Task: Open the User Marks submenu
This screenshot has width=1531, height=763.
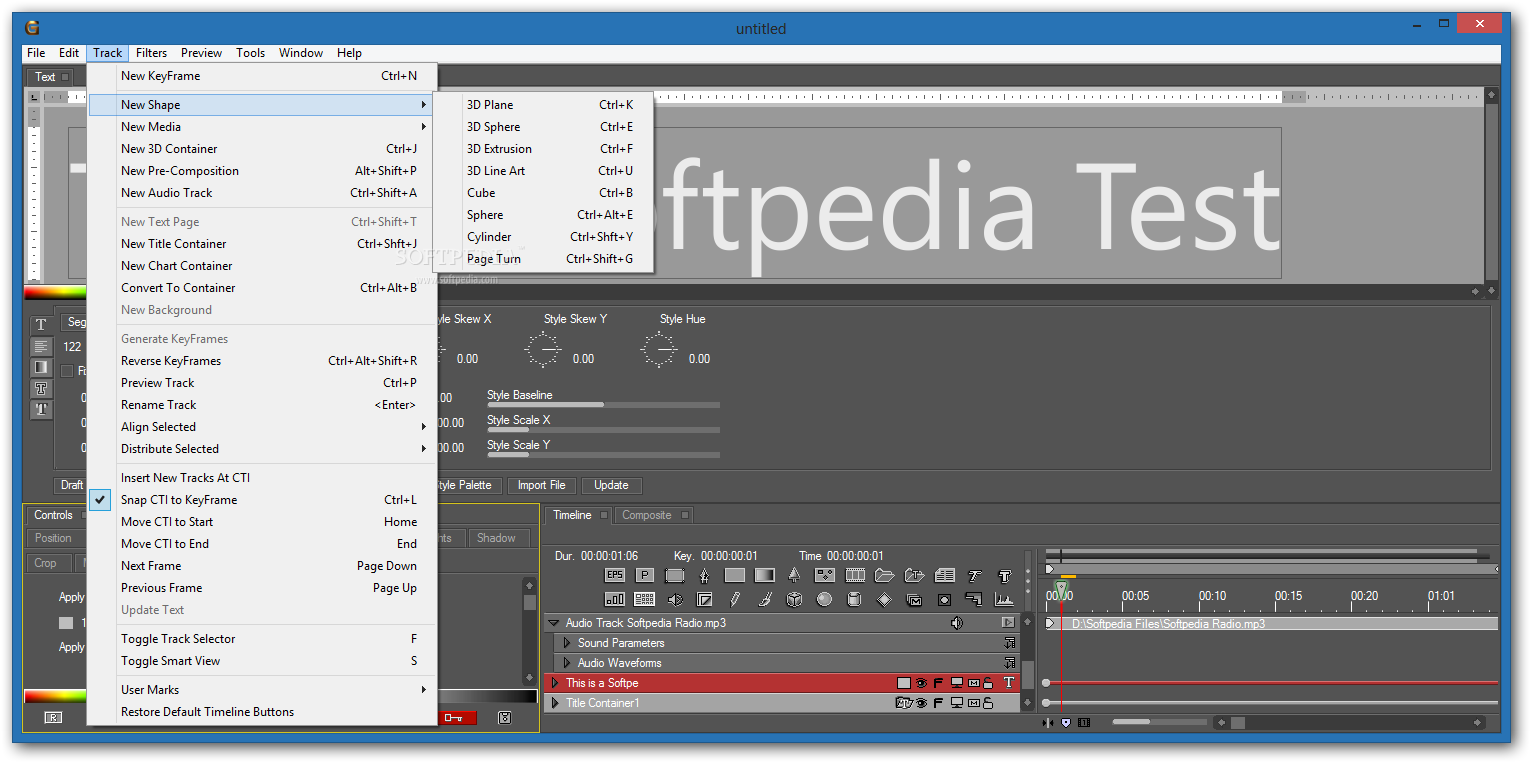Action: coord(262,690)
